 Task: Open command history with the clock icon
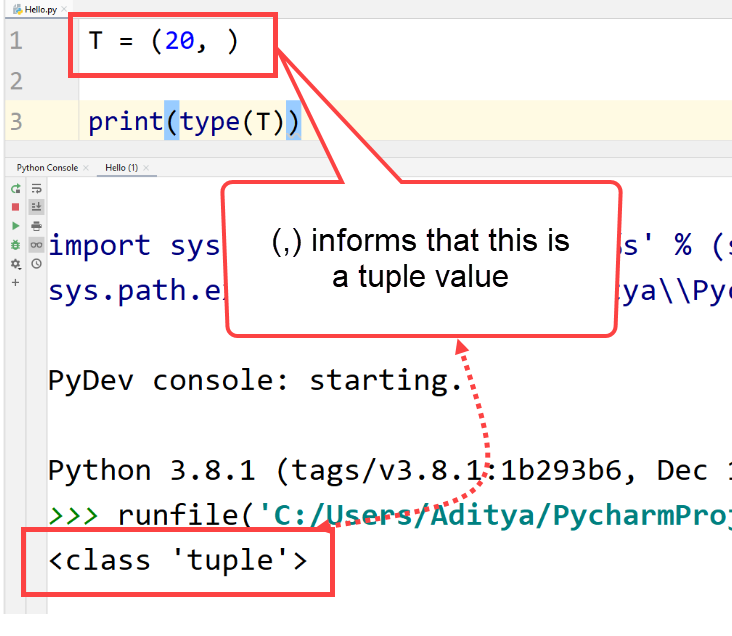pos(36,264)
